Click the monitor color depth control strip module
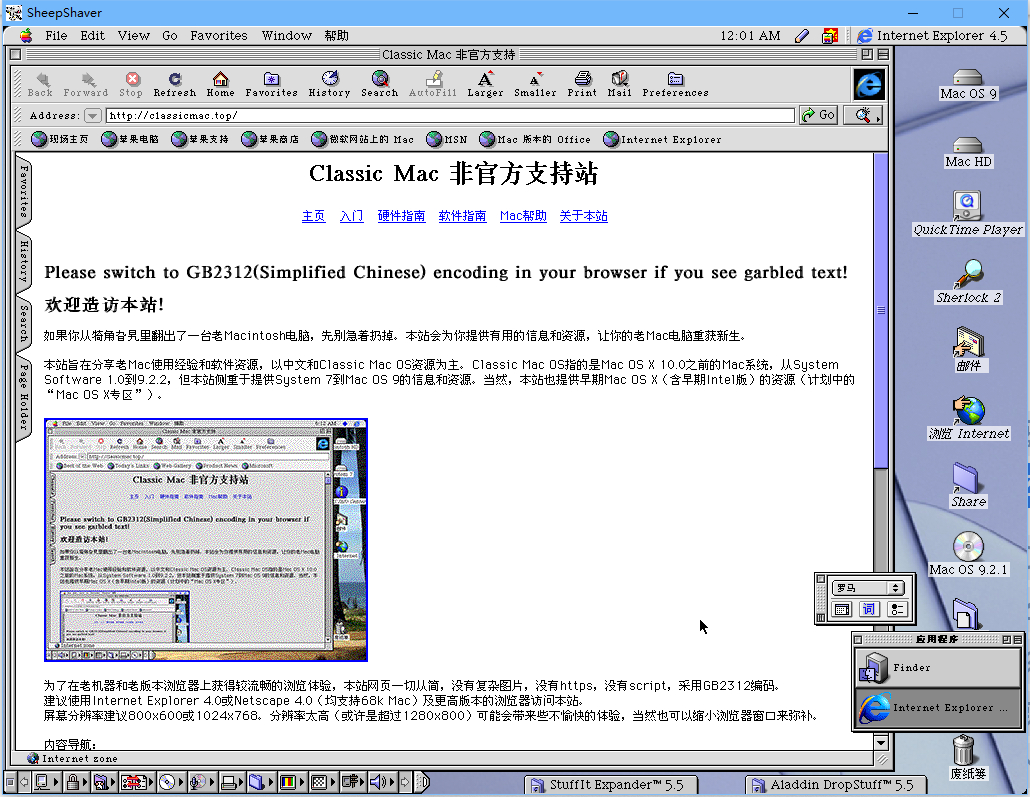Image resolution: width=1030 pixels, height=797 pixels. pos(292,782)
